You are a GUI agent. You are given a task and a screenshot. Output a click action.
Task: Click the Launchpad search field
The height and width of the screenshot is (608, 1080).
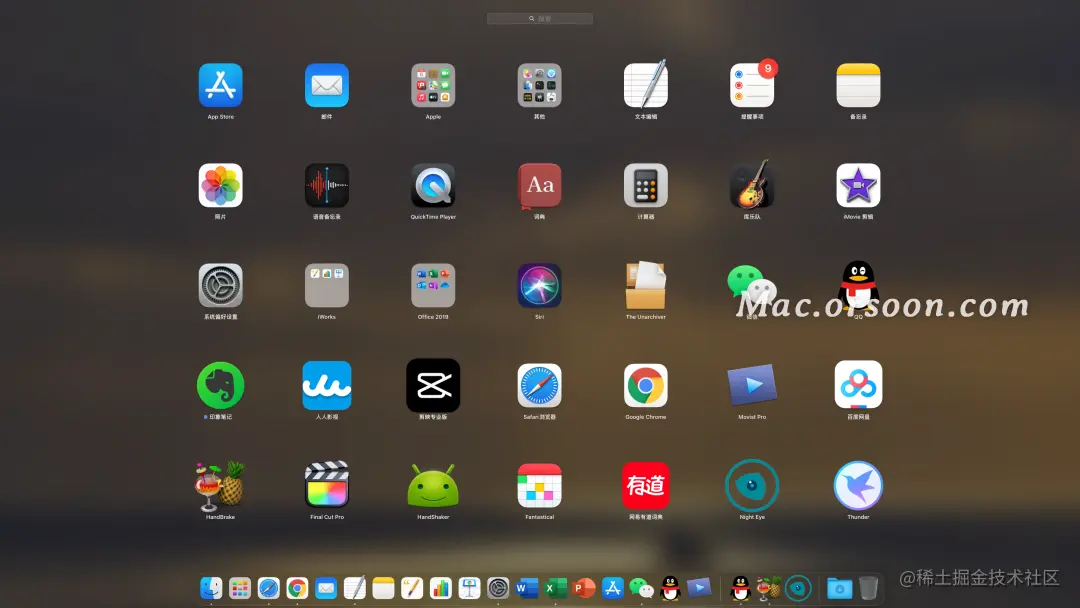(539, 19)
